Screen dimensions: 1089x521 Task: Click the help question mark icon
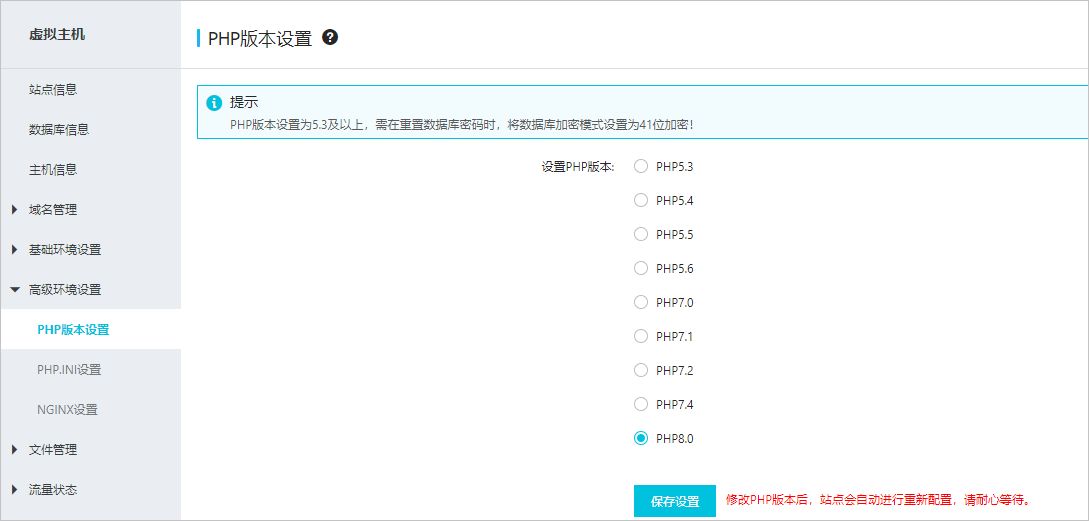[330, 38]
